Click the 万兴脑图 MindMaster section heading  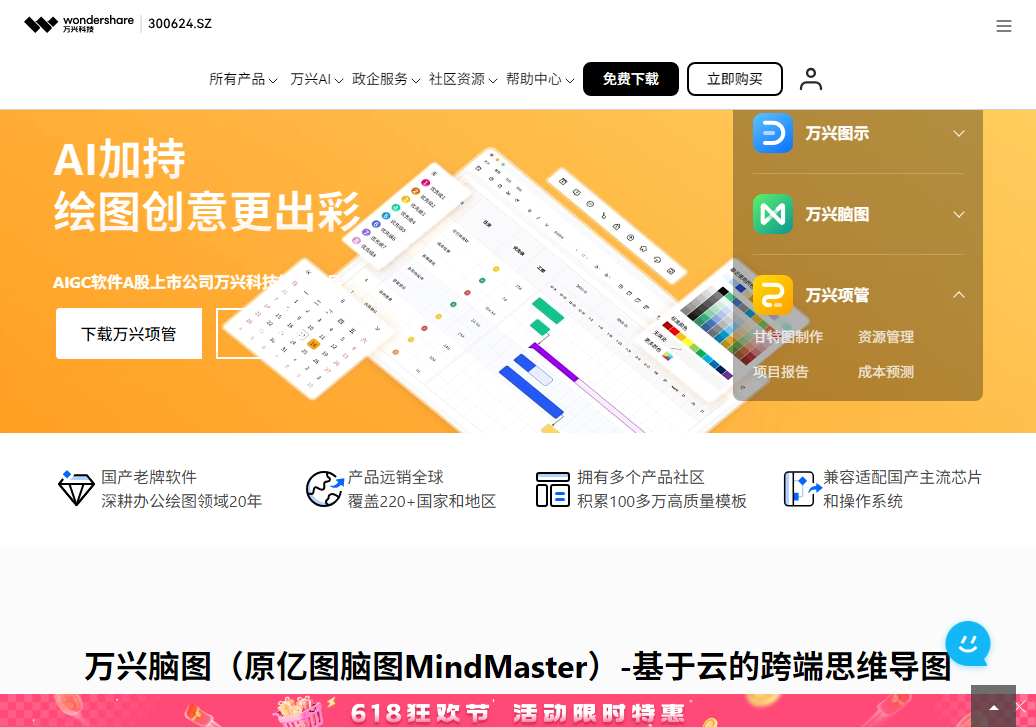517,666
